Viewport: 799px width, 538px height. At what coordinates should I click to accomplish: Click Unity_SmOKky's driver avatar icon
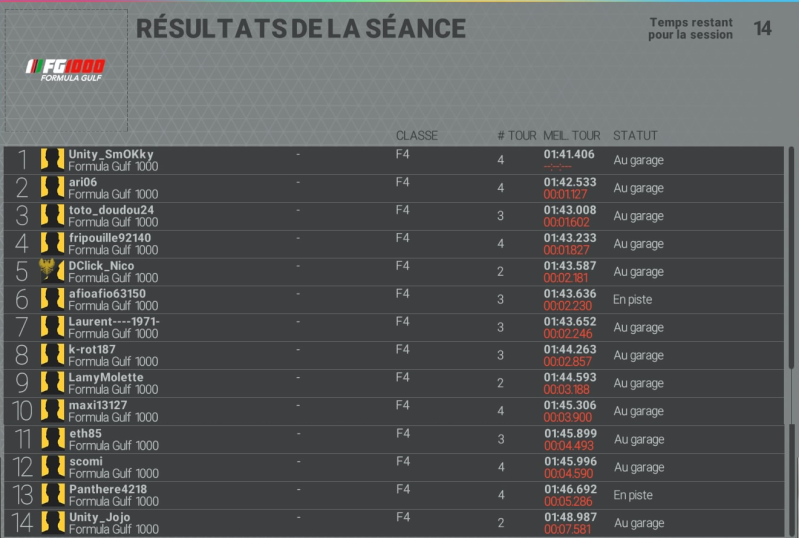52,159
